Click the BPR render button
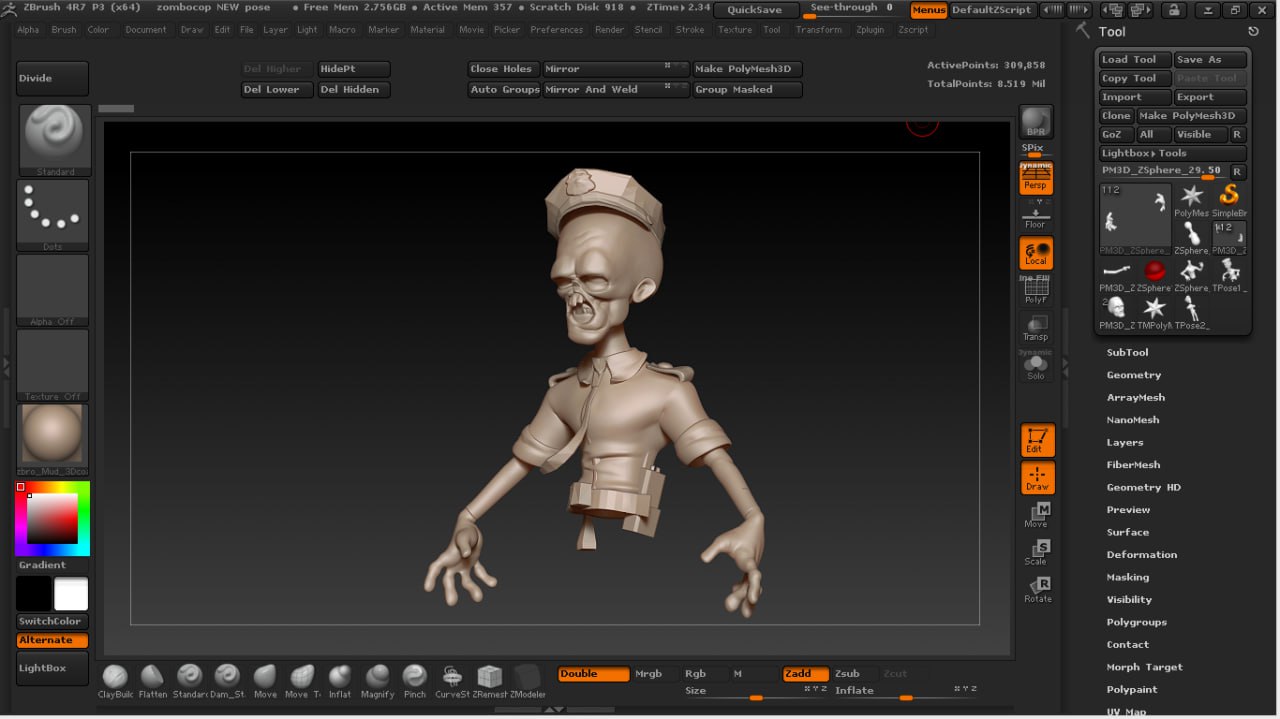This screenshot has width=1280, height=719. (x=1036, y=122)
